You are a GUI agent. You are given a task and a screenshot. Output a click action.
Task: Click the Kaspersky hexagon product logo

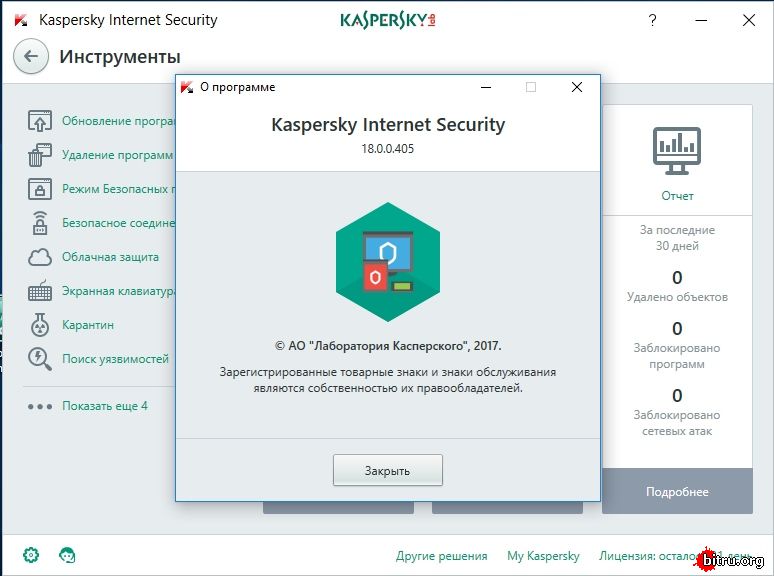click(x=388, y=262)
